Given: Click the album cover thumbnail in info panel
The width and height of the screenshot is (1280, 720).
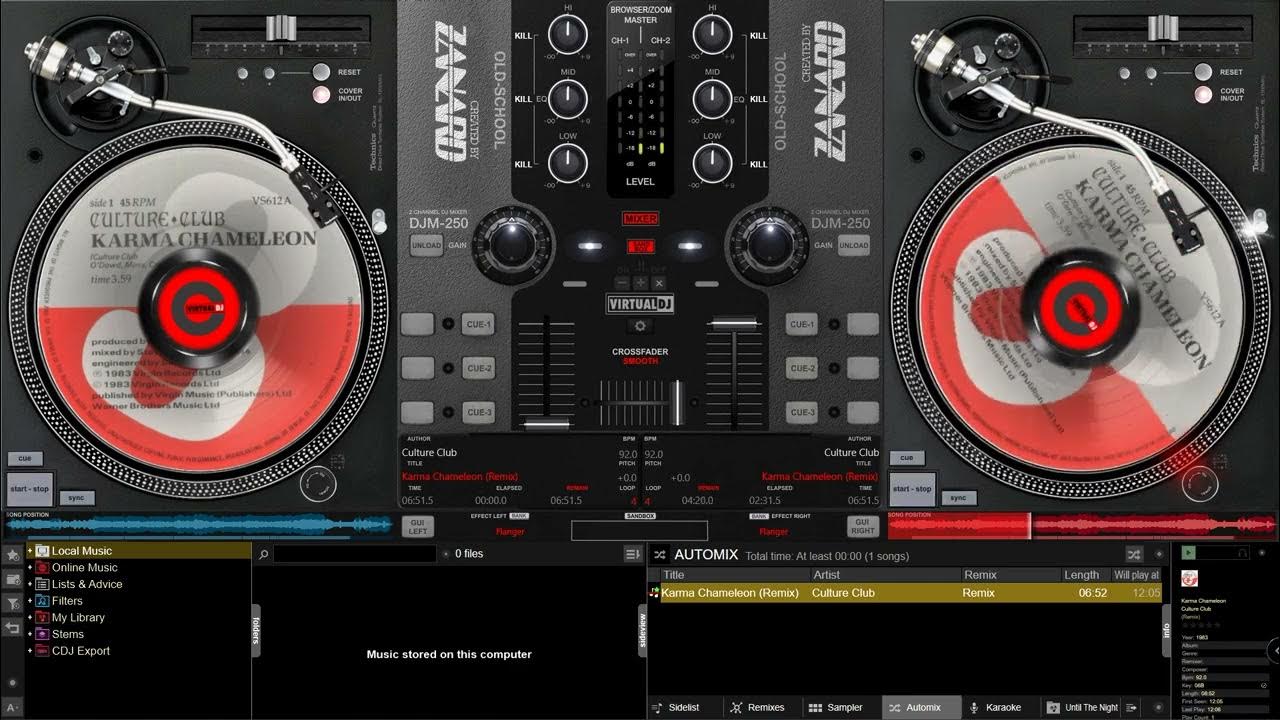Looking at the screenshot, I should click(x=1190, y=578).
